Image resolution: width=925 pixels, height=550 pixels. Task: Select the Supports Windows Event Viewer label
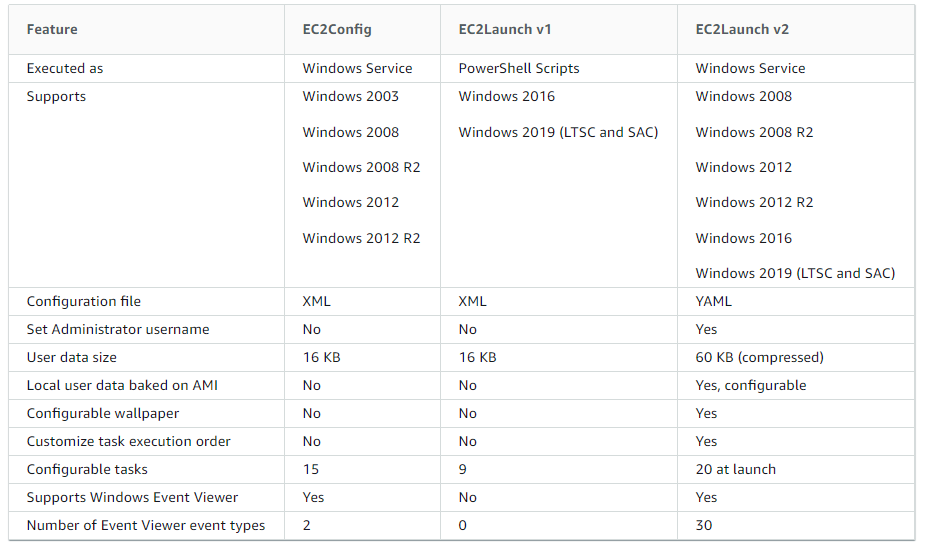(x=132, y=497)
